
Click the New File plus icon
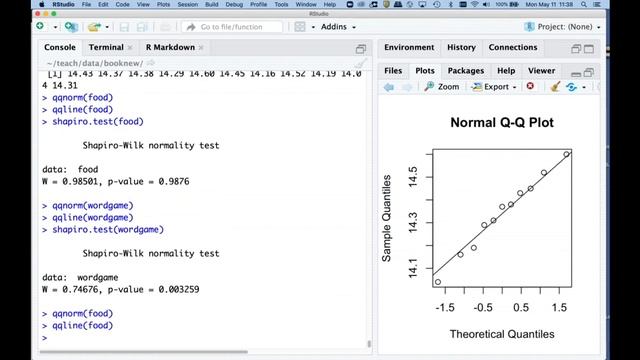point(40,27)
